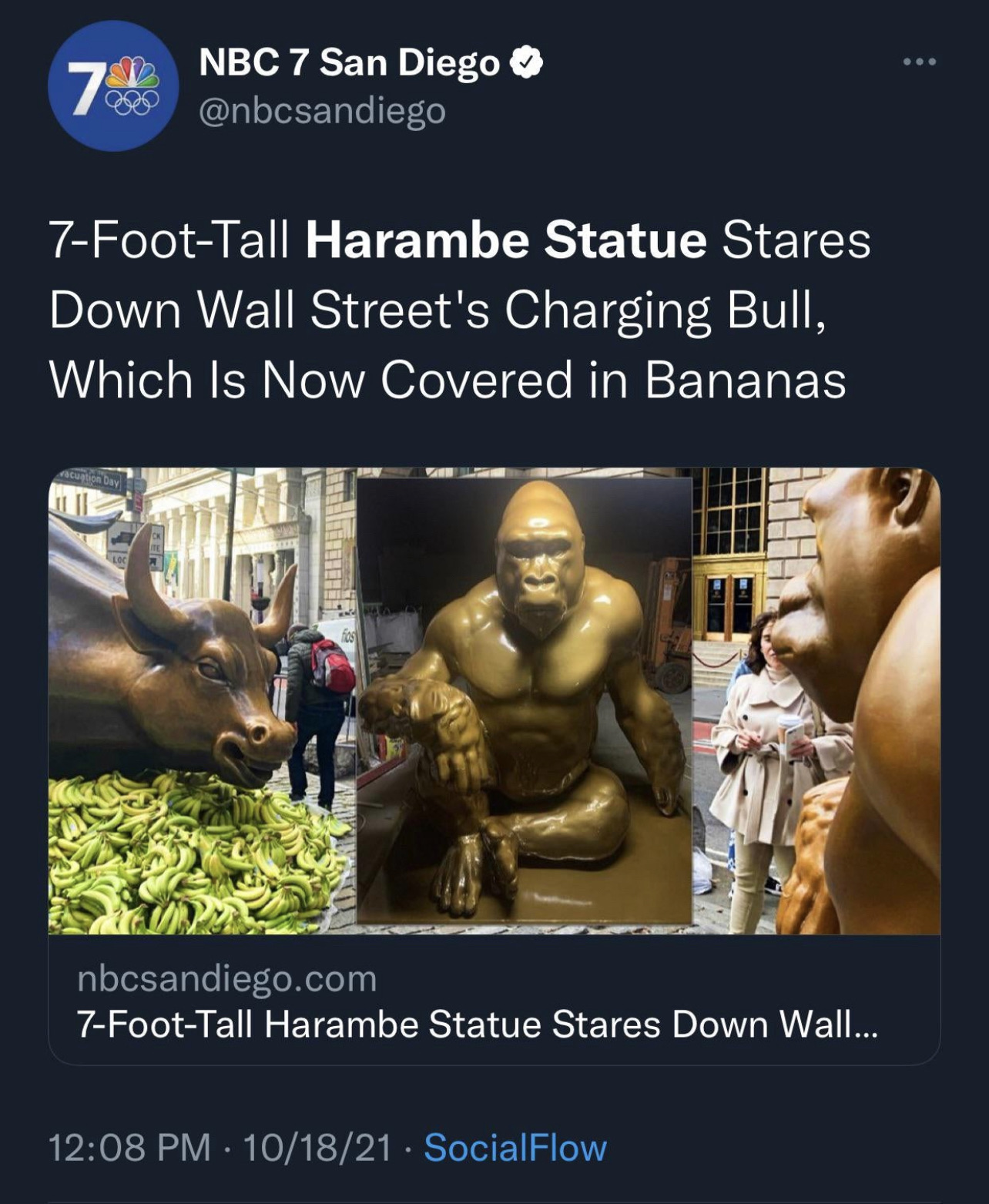The width and height of the screenshot is (989, 1204).
Task: Tap the @nbcsandiego handle
Action: 322,112
